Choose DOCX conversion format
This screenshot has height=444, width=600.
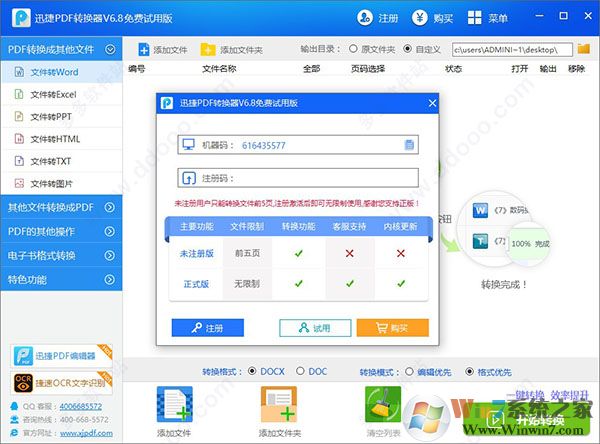click(x=252, y=371)
